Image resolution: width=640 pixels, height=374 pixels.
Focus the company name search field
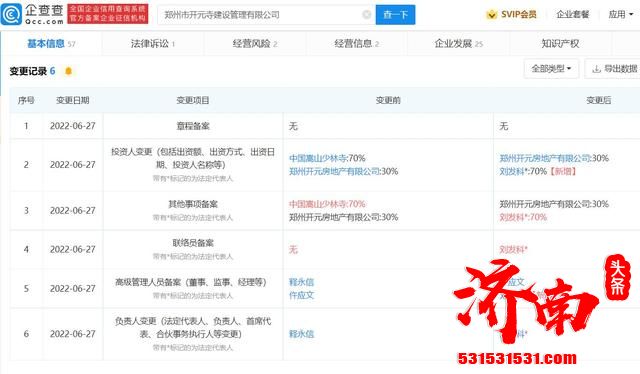coord(266,15)
